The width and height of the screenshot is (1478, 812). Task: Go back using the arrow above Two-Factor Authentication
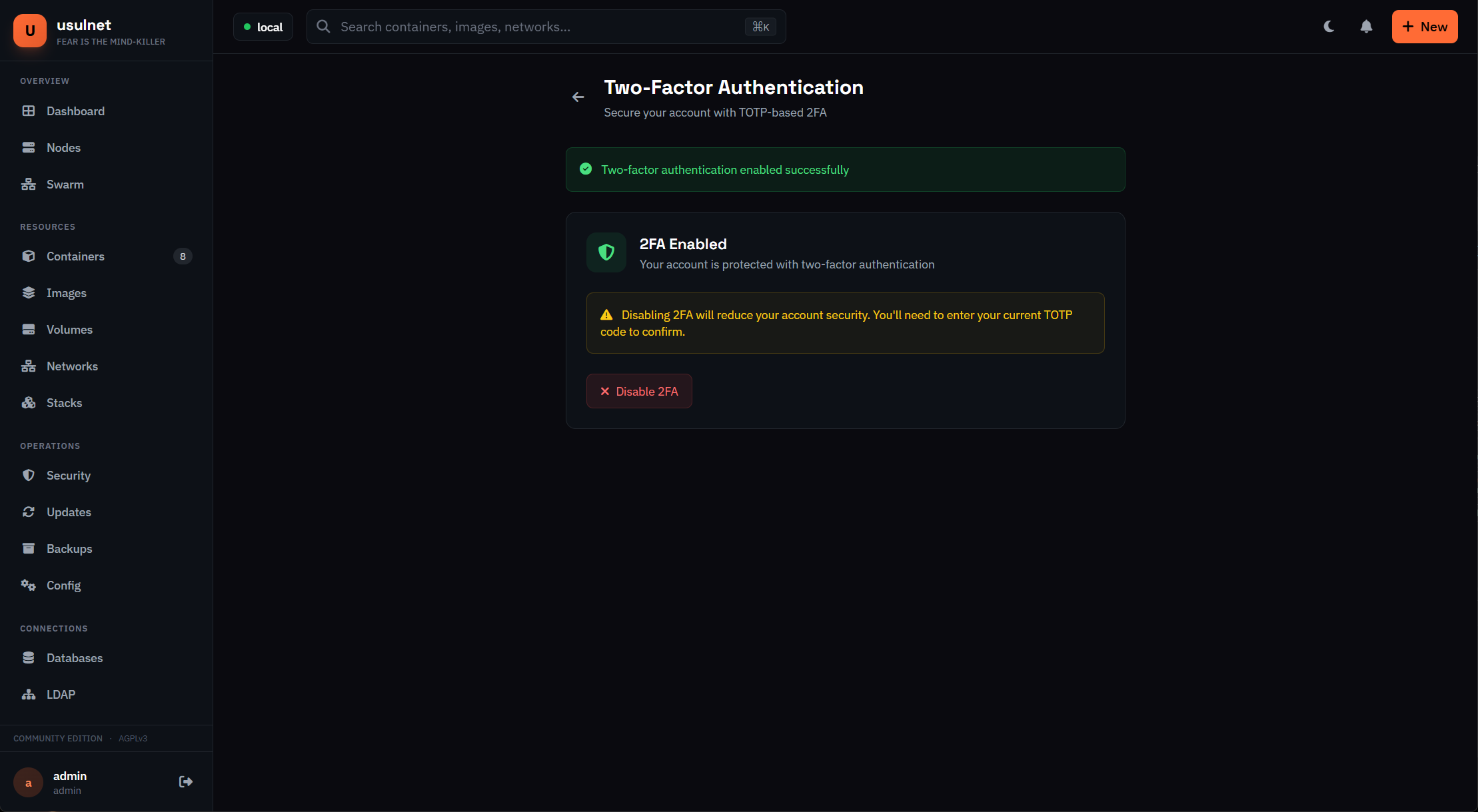[x=578, y=97]
